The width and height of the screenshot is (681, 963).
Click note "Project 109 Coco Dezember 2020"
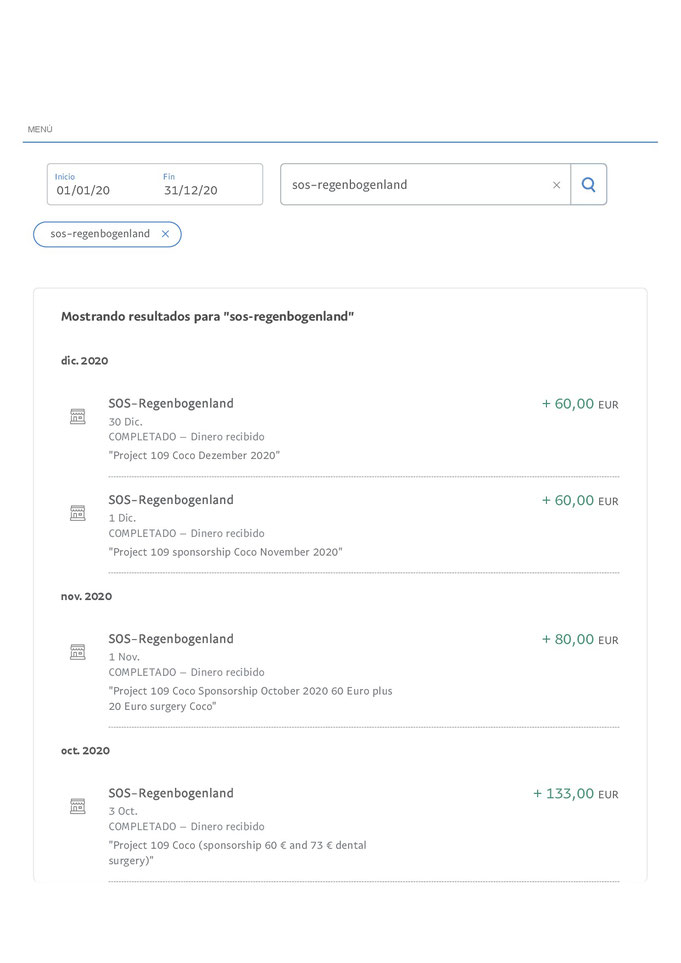[x=194, y=455]
